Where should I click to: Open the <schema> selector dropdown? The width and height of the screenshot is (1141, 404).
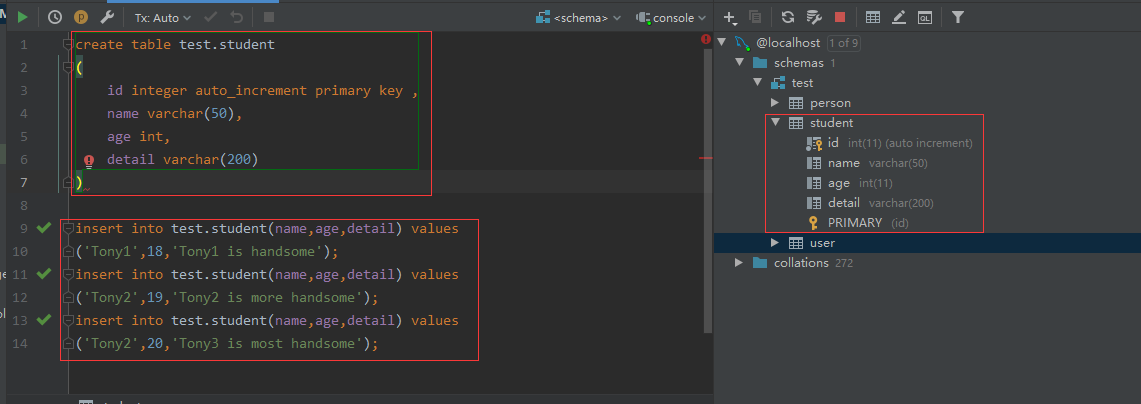click(x=579, y=17)
